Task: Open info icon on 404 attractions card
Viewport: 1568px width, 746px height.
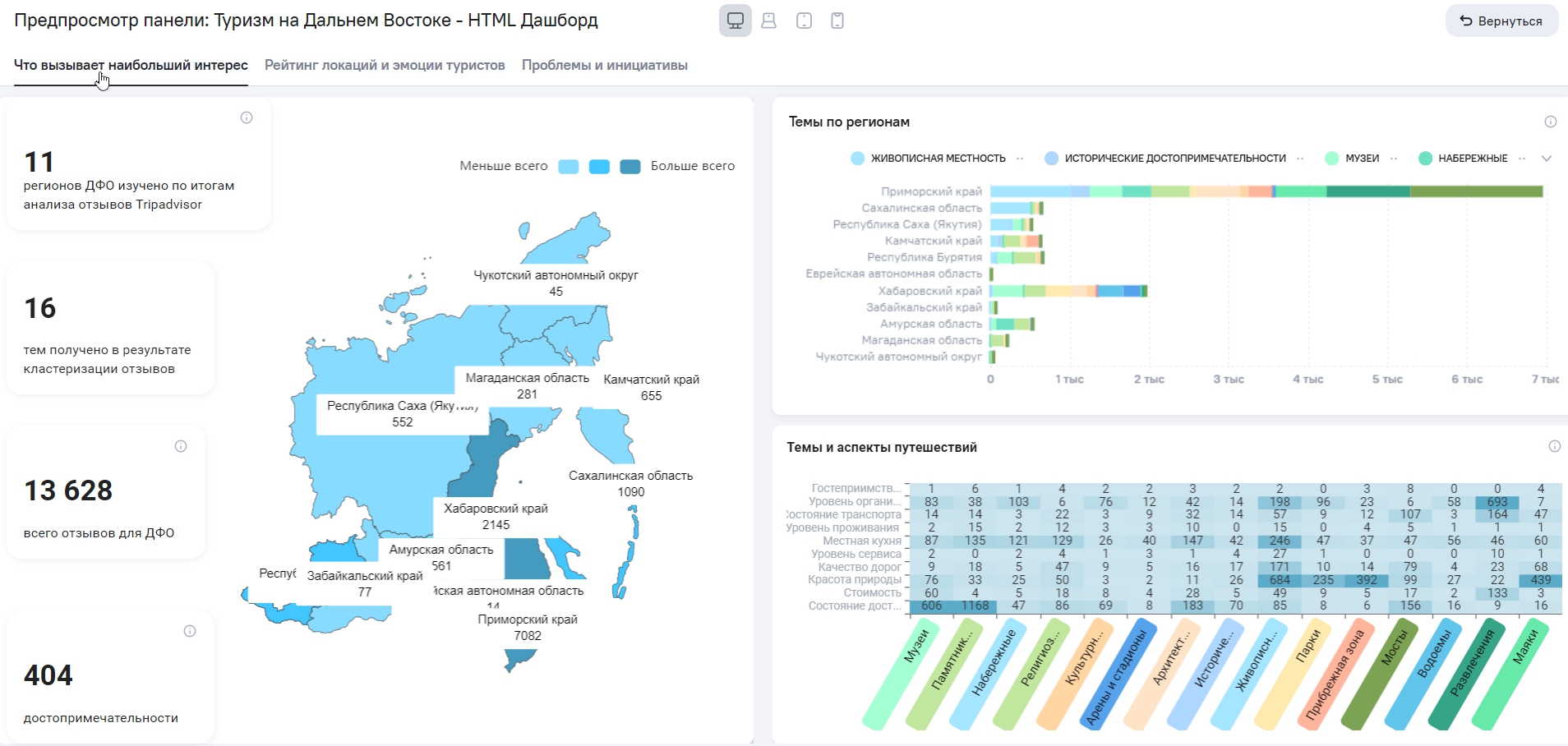Action: click(x=190, y=631)
